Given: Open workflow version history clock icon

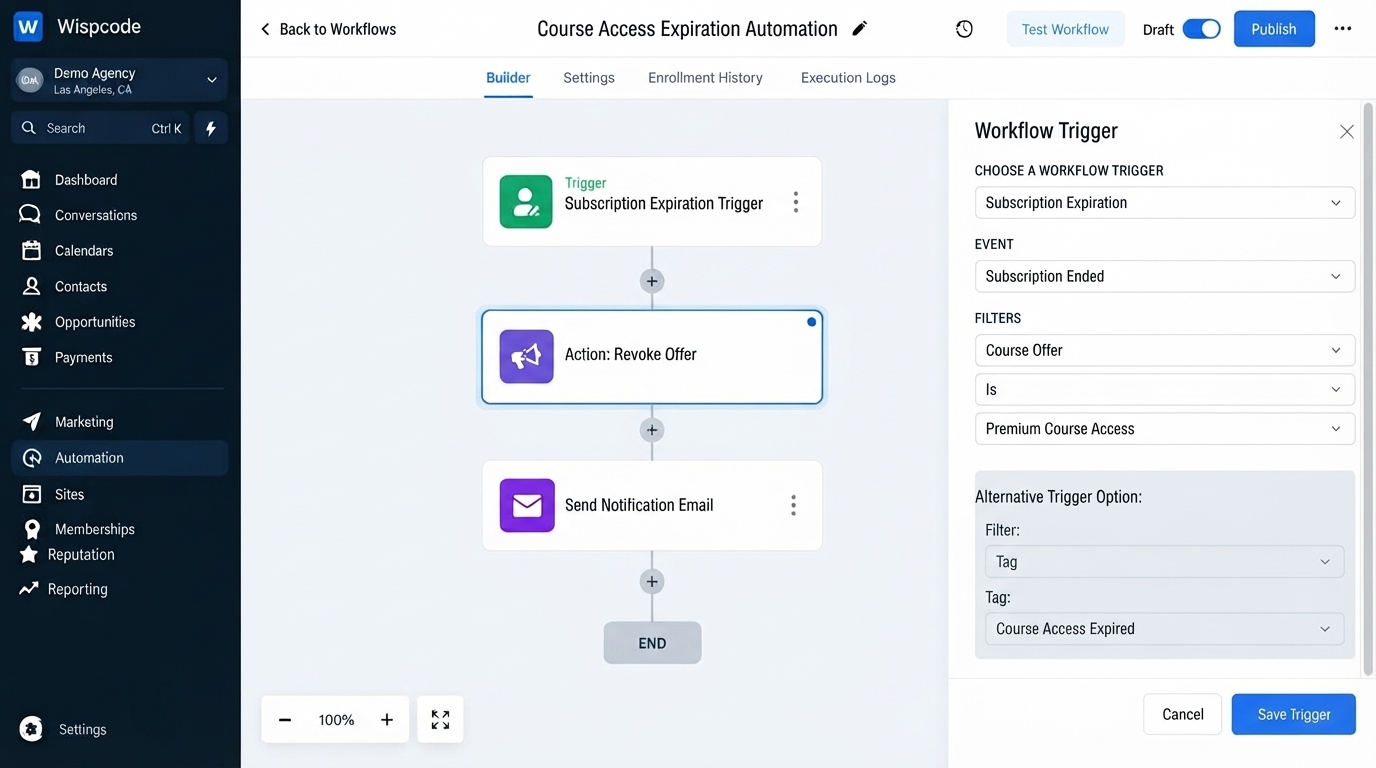Looking at the screenshot, I should click(964, 29).
